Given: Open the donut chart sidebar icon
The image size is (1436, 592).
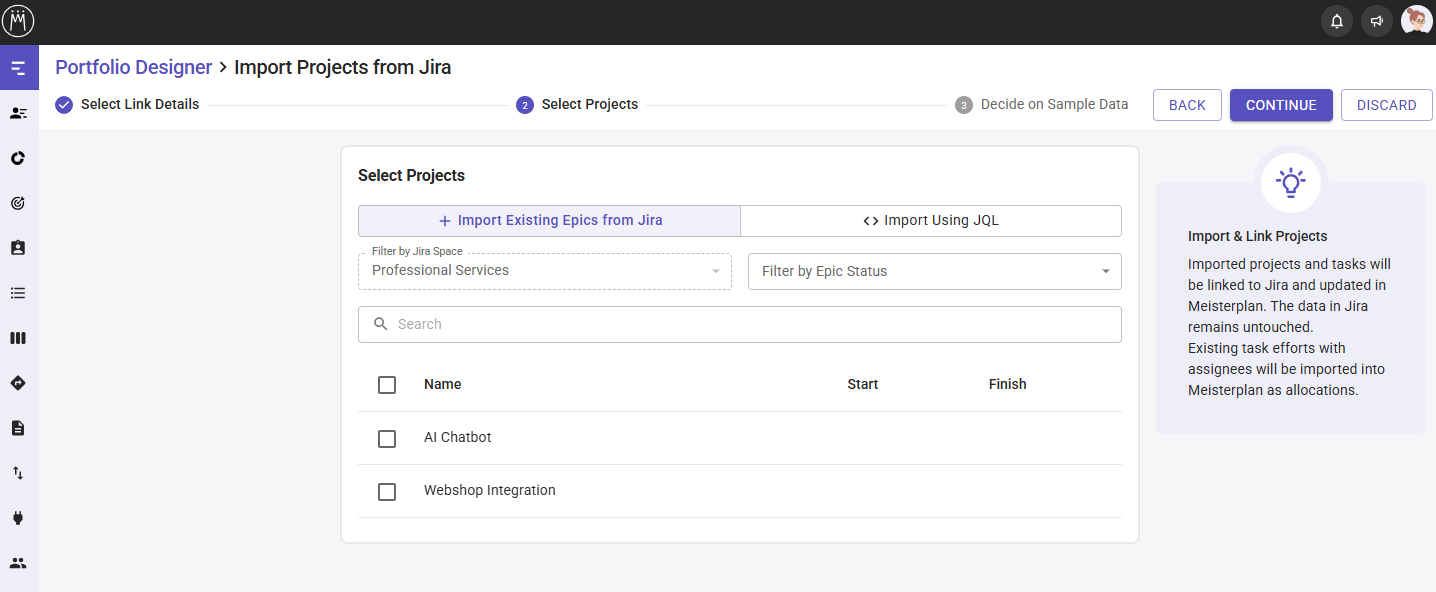Looking at the screenshot, I should (x=18, y=158).
